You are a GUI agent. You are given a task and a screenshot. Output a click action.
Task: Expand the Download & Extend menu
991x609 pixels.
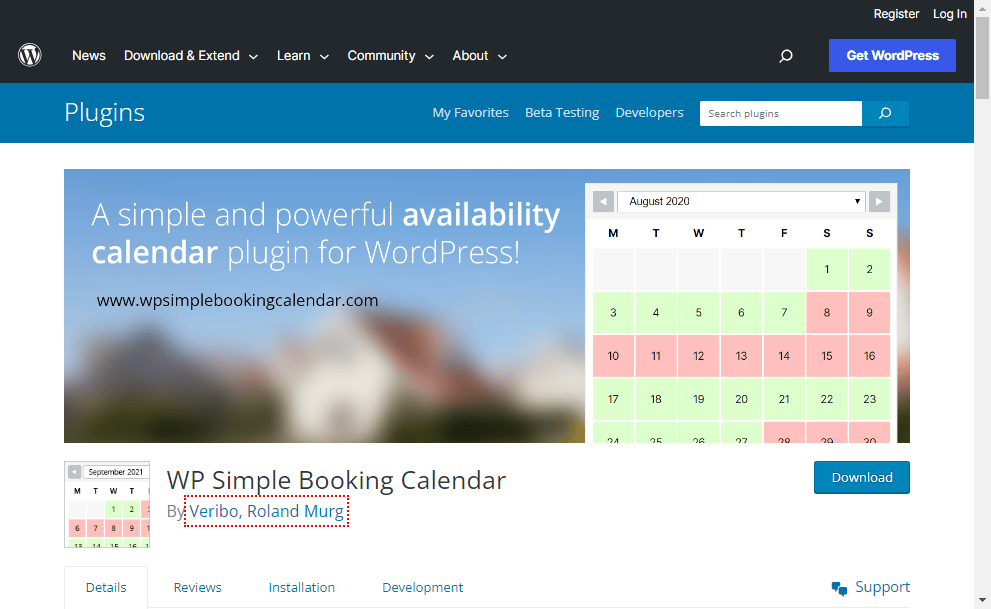click(x=191, y=56)
